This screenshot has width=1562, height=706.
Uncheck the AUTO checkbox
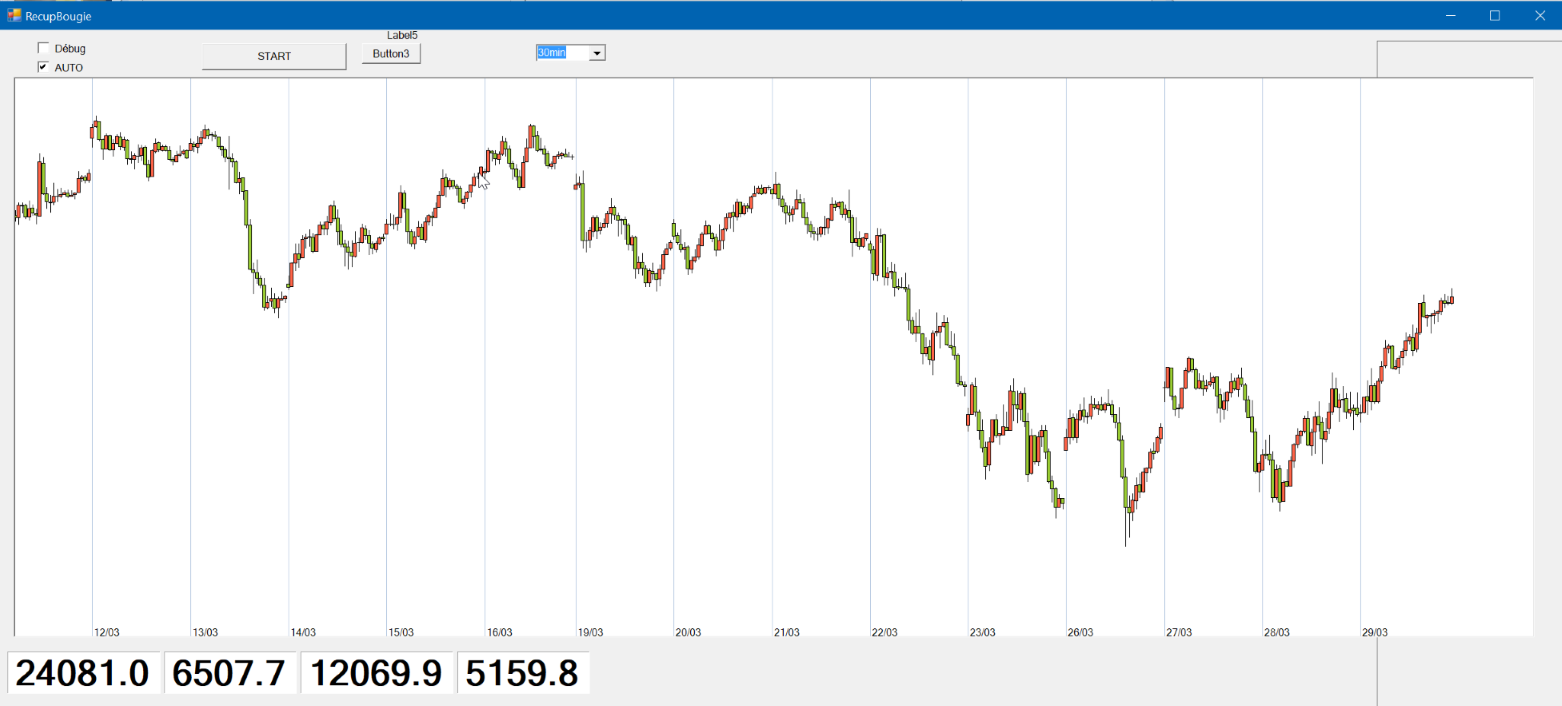[43, 67]
